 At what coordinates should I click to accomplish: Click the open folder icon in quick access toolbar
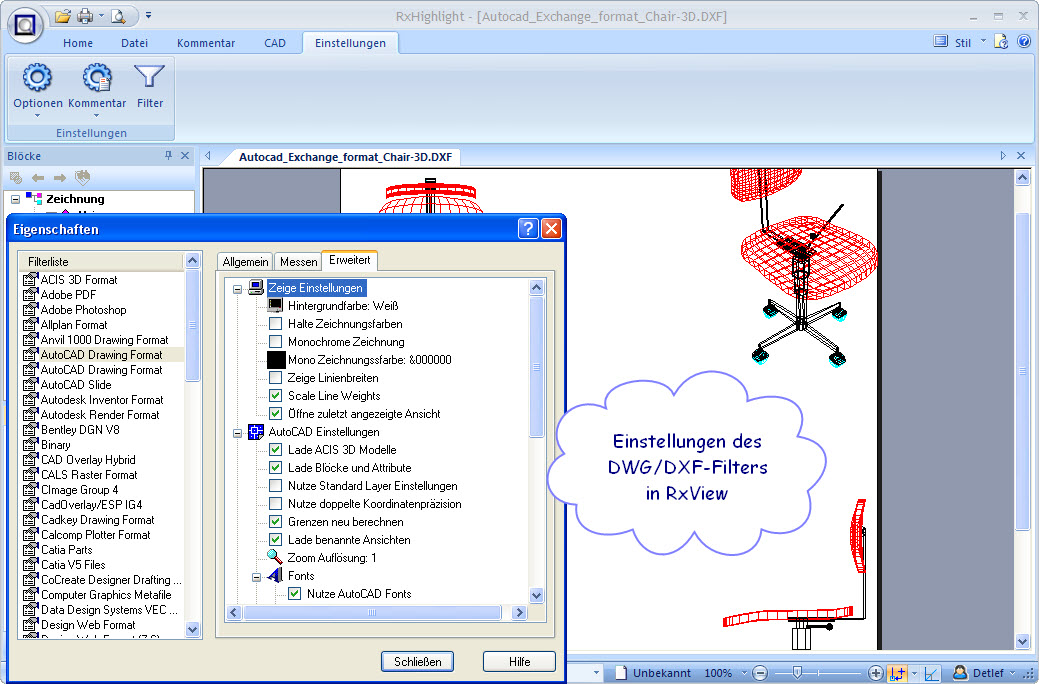tap(62, 16)
